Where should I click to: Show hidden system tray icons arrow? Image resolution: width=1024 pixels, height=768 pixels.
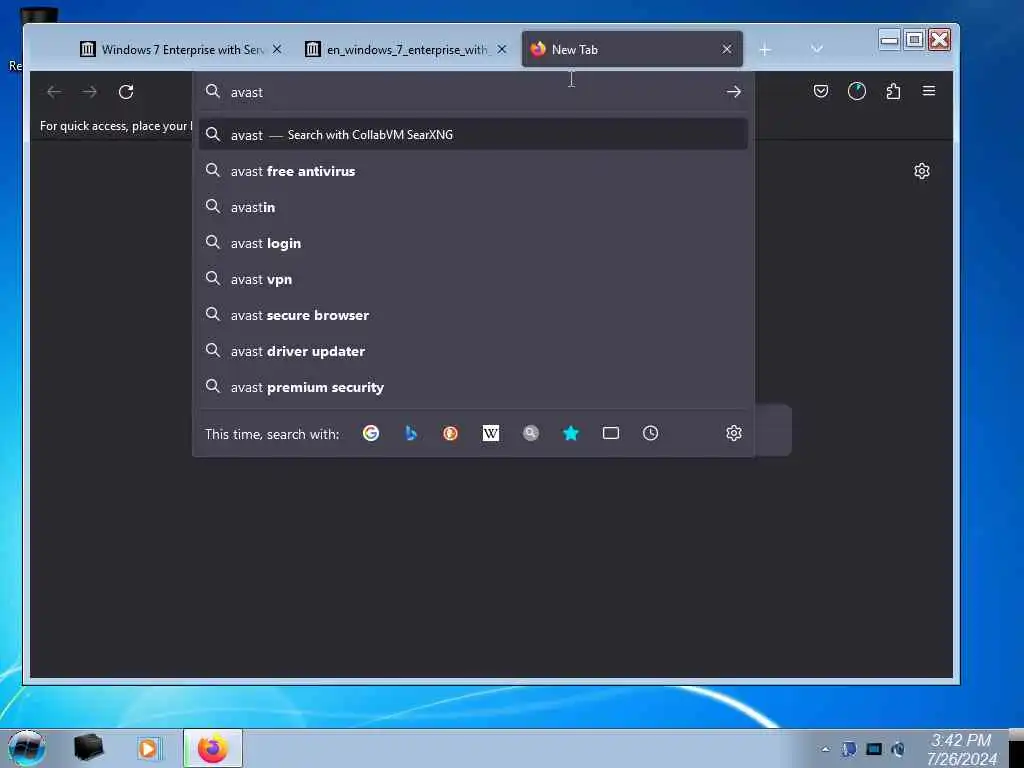coord(825,749)
